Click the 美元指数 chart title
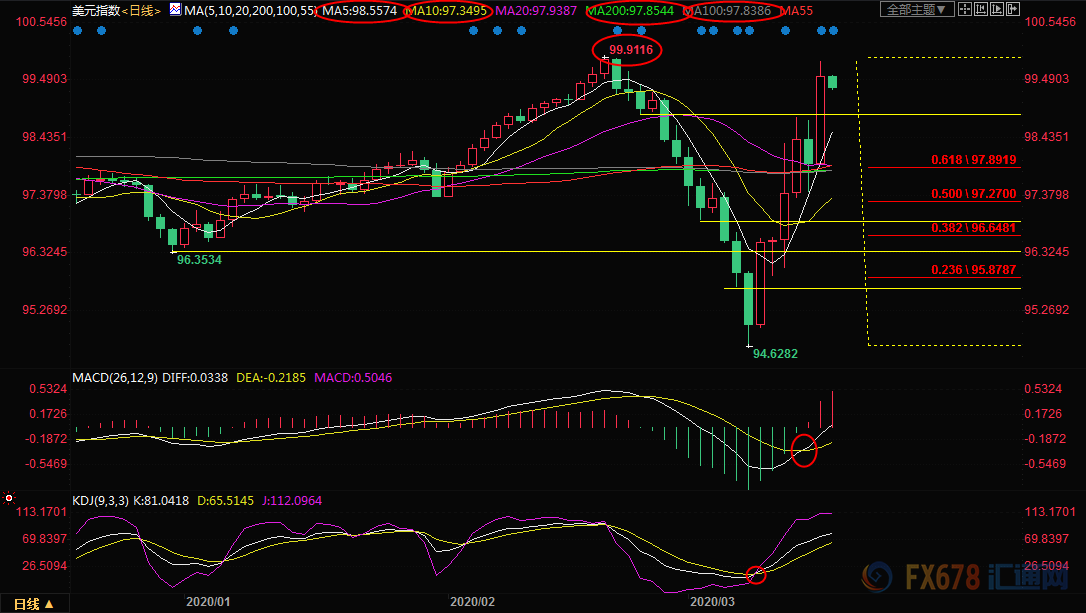1086x613 pixels. (x=93, y=10)
